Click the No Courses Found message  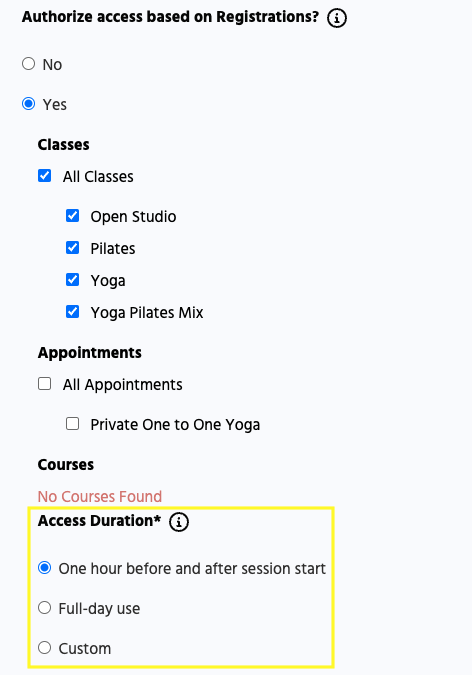(x=100, y=497)
